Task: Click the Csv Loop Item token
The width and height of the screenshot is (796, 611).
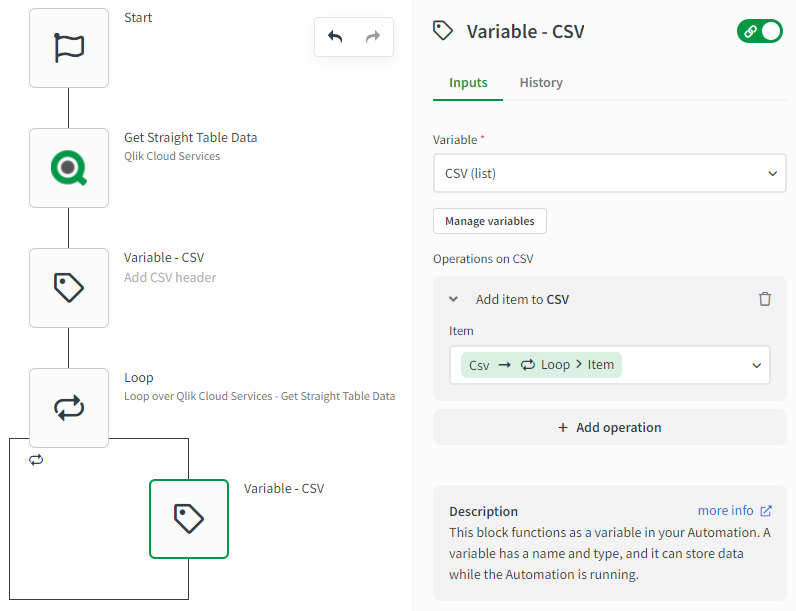Action: coord(541,365)
